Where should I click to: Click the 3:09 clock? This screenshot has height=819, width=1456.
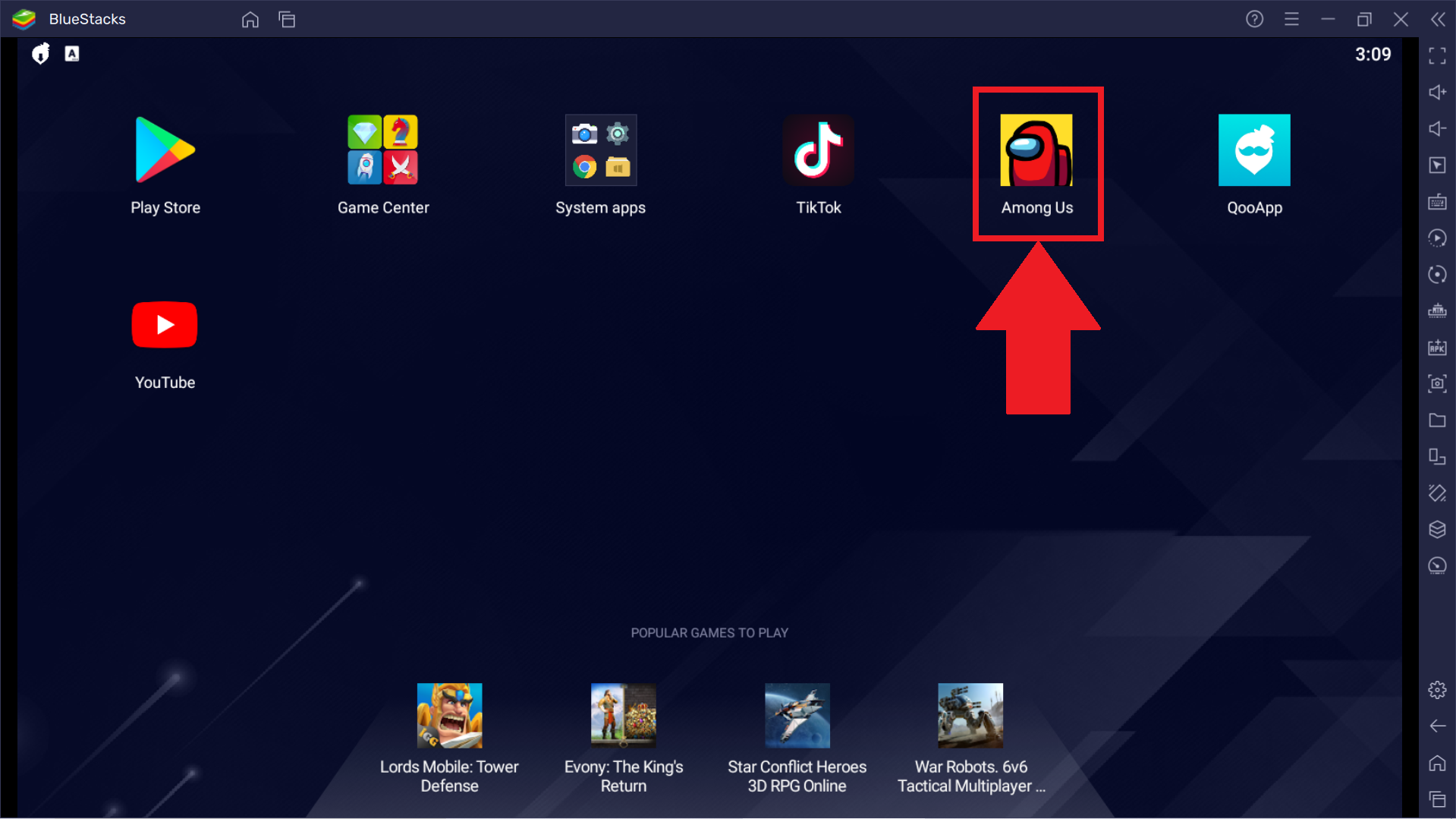click(x=1373, y=55)
